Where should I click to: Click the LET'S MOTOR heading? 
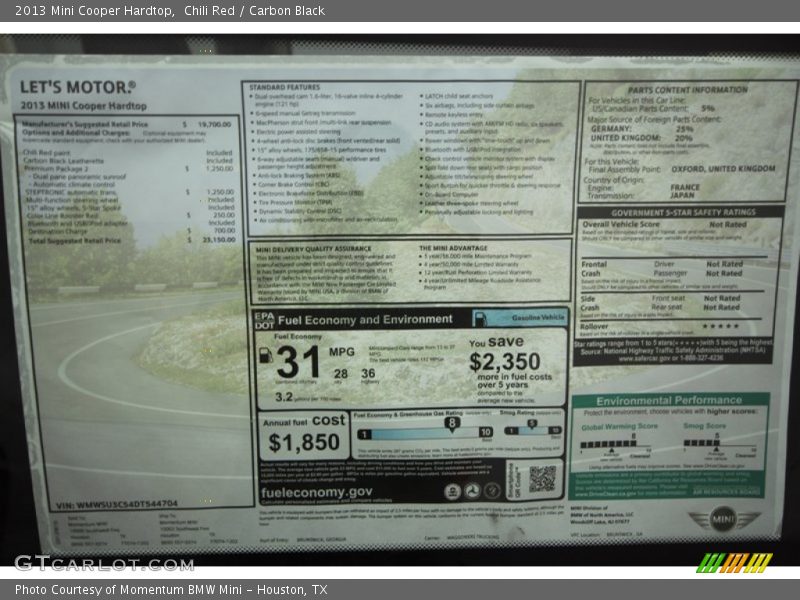point(77,87)
